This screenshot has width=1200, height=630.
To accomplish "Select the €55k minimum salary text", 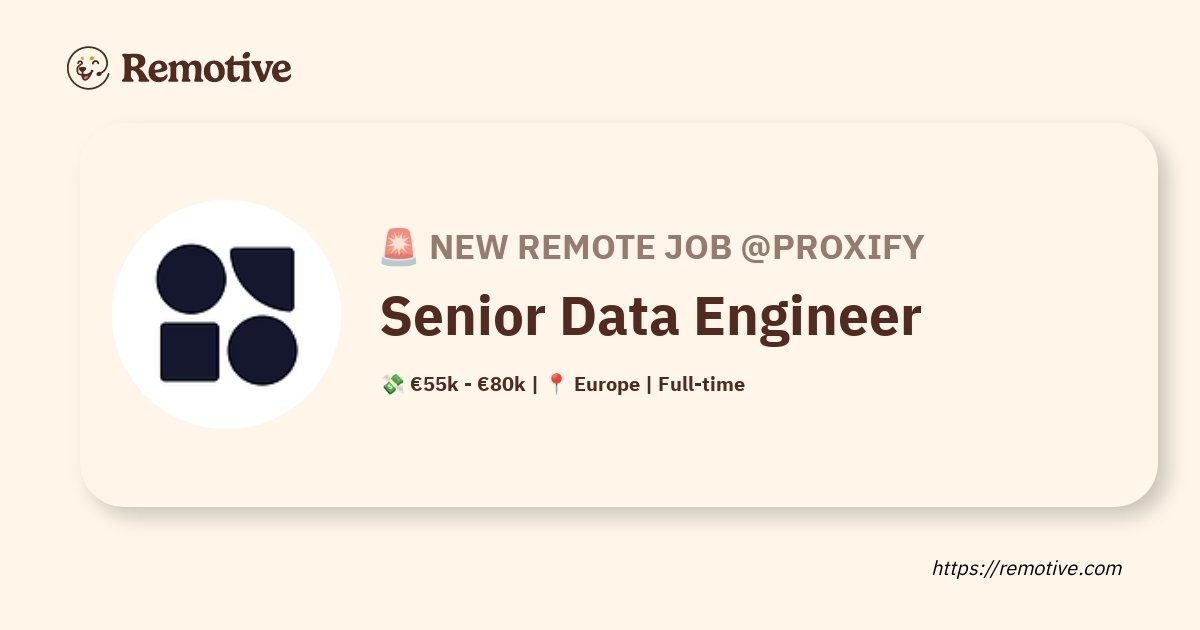I will pyautogui.click(x=434, y=384).
